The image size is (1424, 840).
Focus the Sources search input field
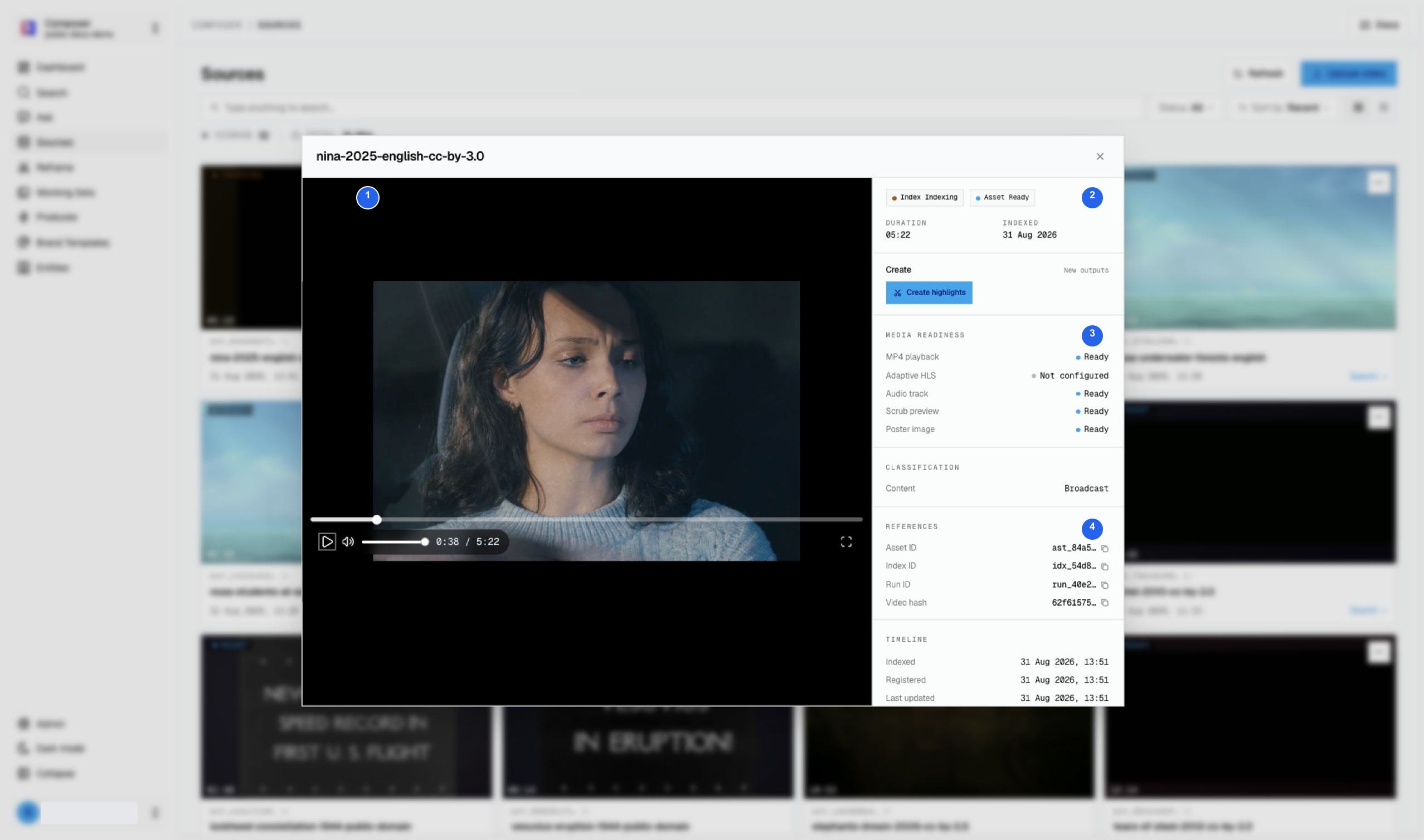(x=671, y=108)
